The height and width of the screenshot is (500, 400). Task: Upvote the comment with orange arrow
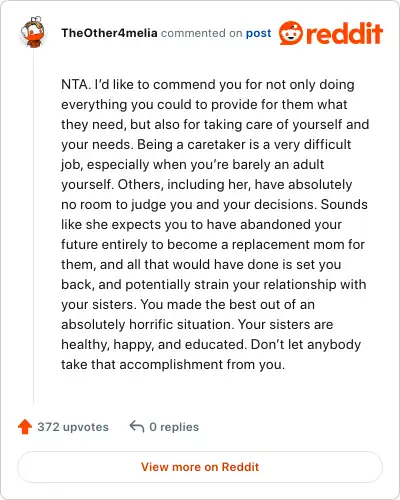pyautogui.click(x=25, y=427)
